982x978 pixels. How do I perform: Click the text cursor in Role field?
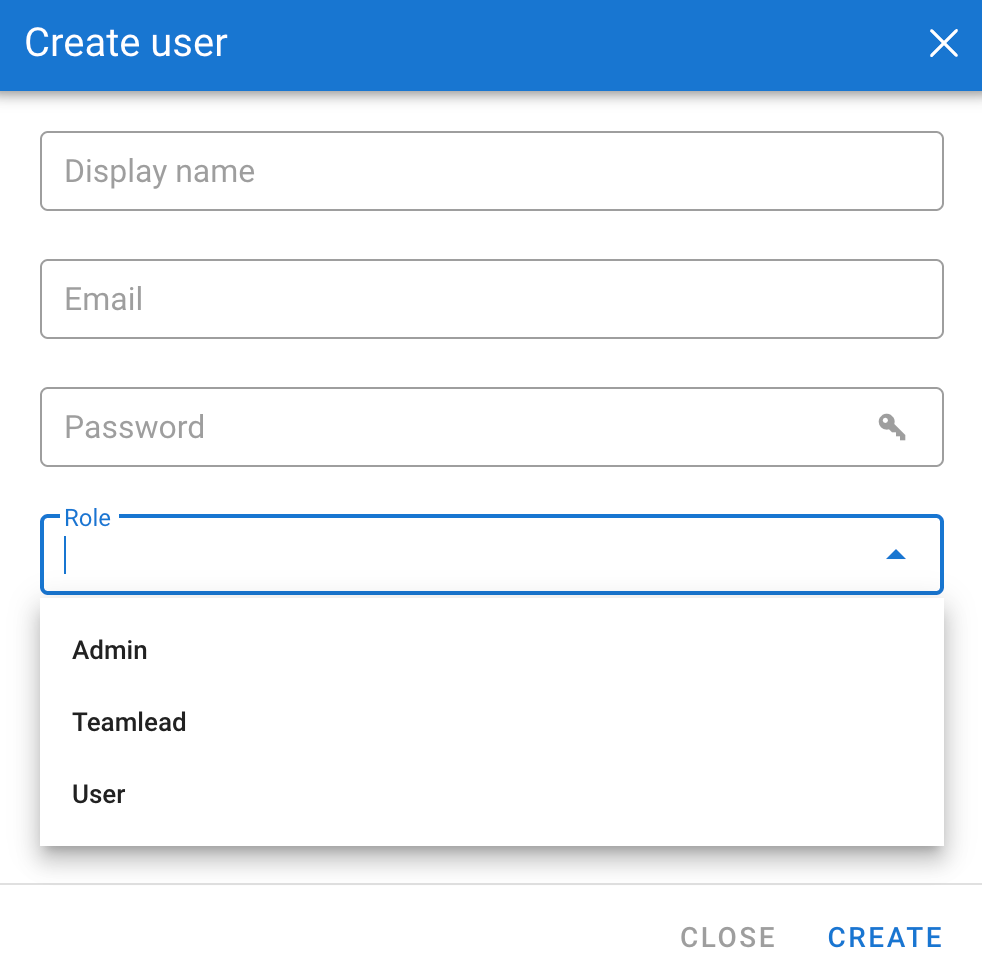pyautogui.click(x=65, y=555)
